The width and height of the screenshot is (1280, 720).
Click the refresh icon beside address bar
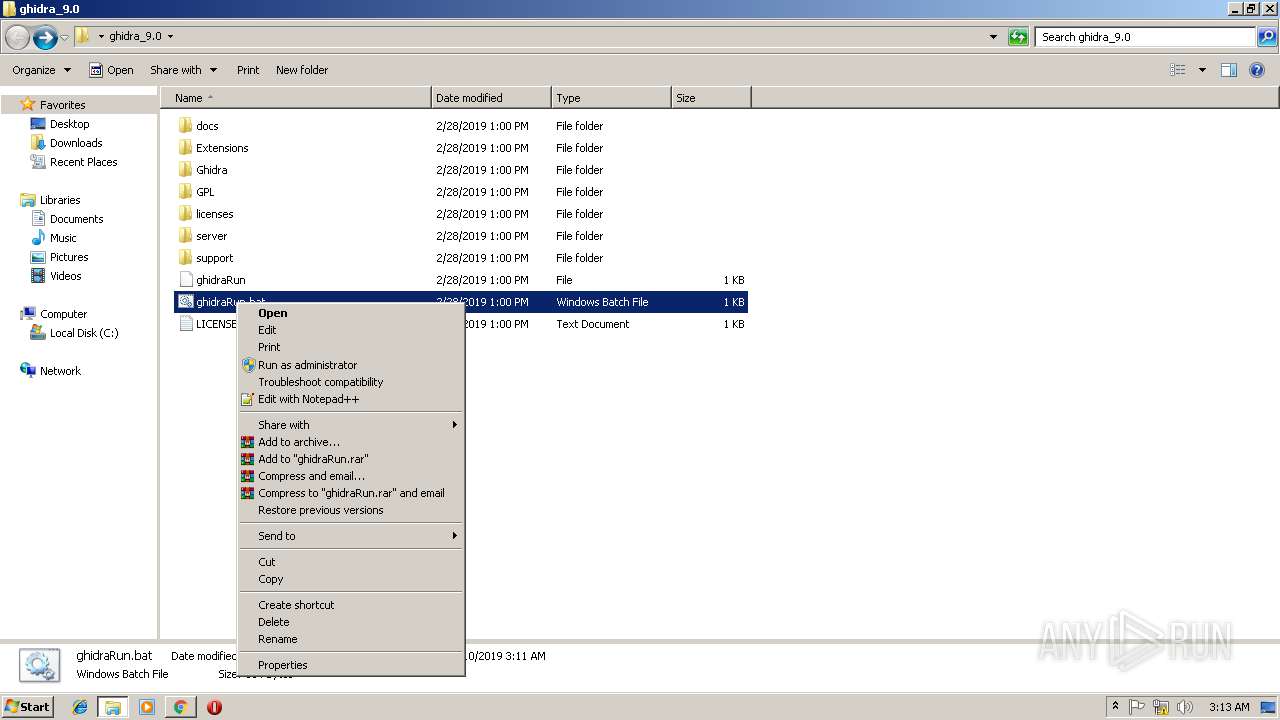click(x=1018, y=37)
